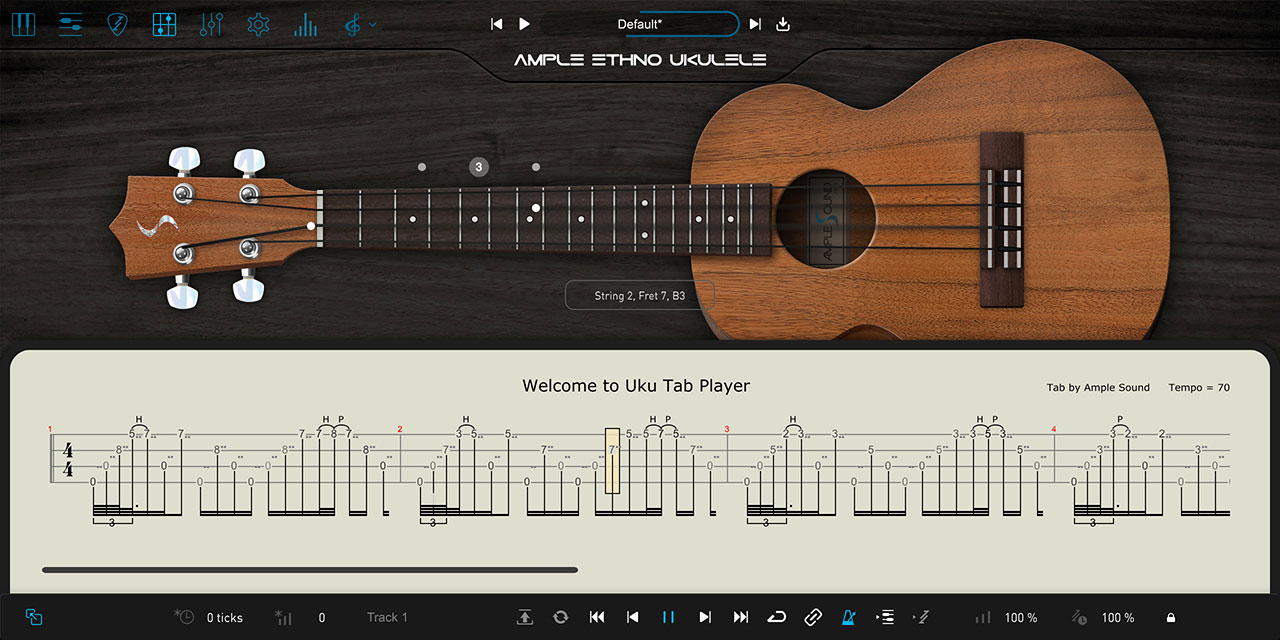Open the Track 1 selector
Screen dimensions: 1280x640
click(387, 617)
